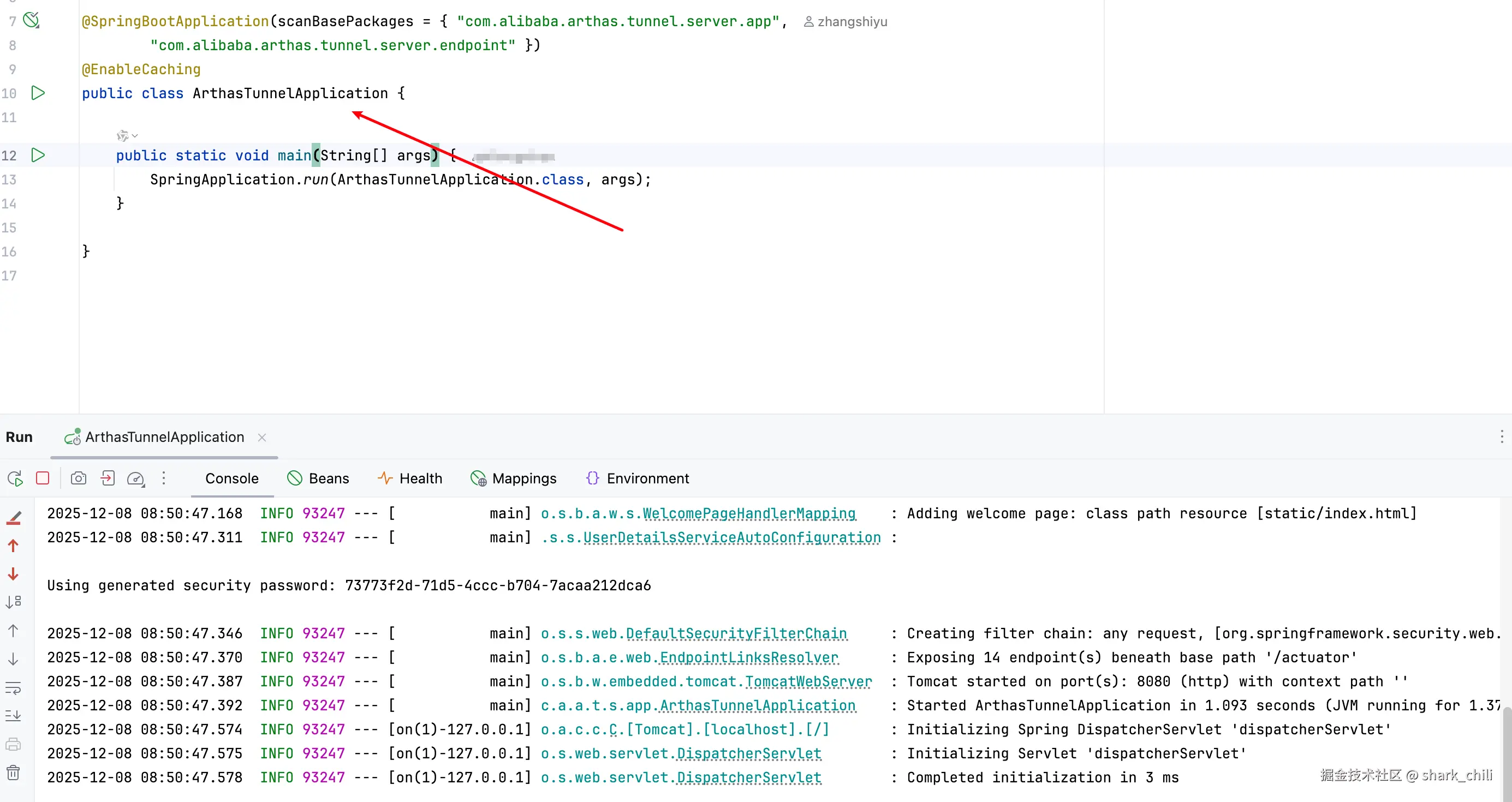Toggle the highlight pencil icon in console sidebar
This screenshot has width=1512, height=802.
pyautogui.click(x=14, y=517)
